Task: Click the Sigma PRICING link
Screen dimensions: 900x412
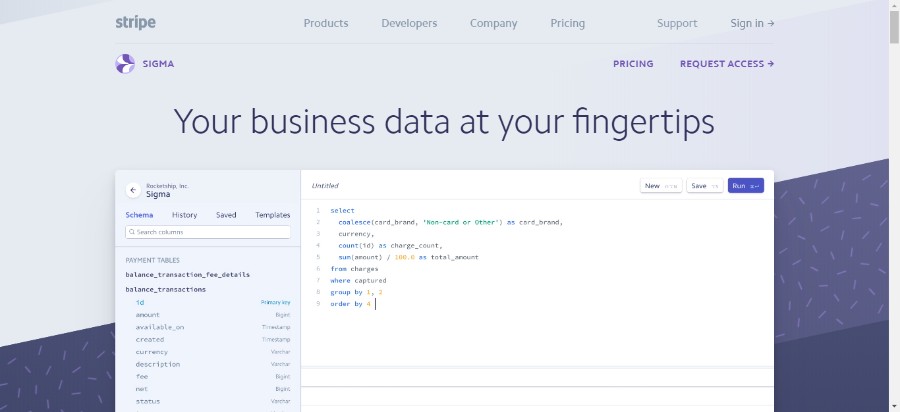Action: (x=633, y=64)
